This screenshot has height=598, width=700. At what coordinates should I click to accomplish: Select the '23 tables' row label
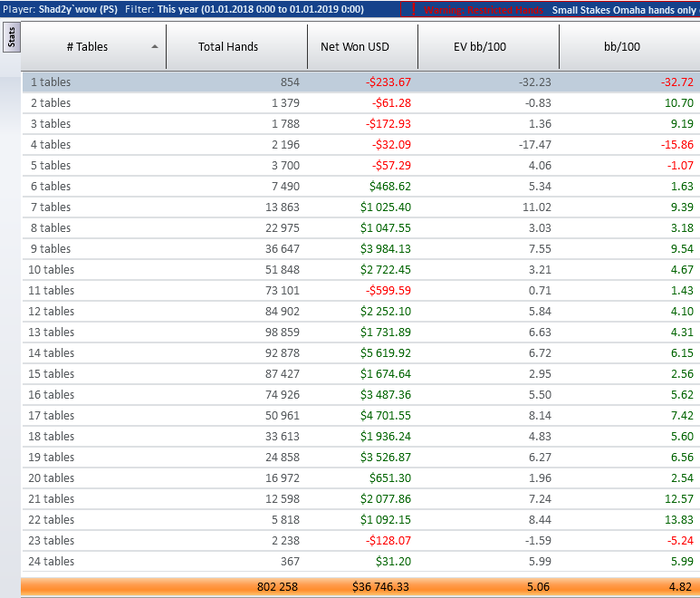tap(51, 540)
